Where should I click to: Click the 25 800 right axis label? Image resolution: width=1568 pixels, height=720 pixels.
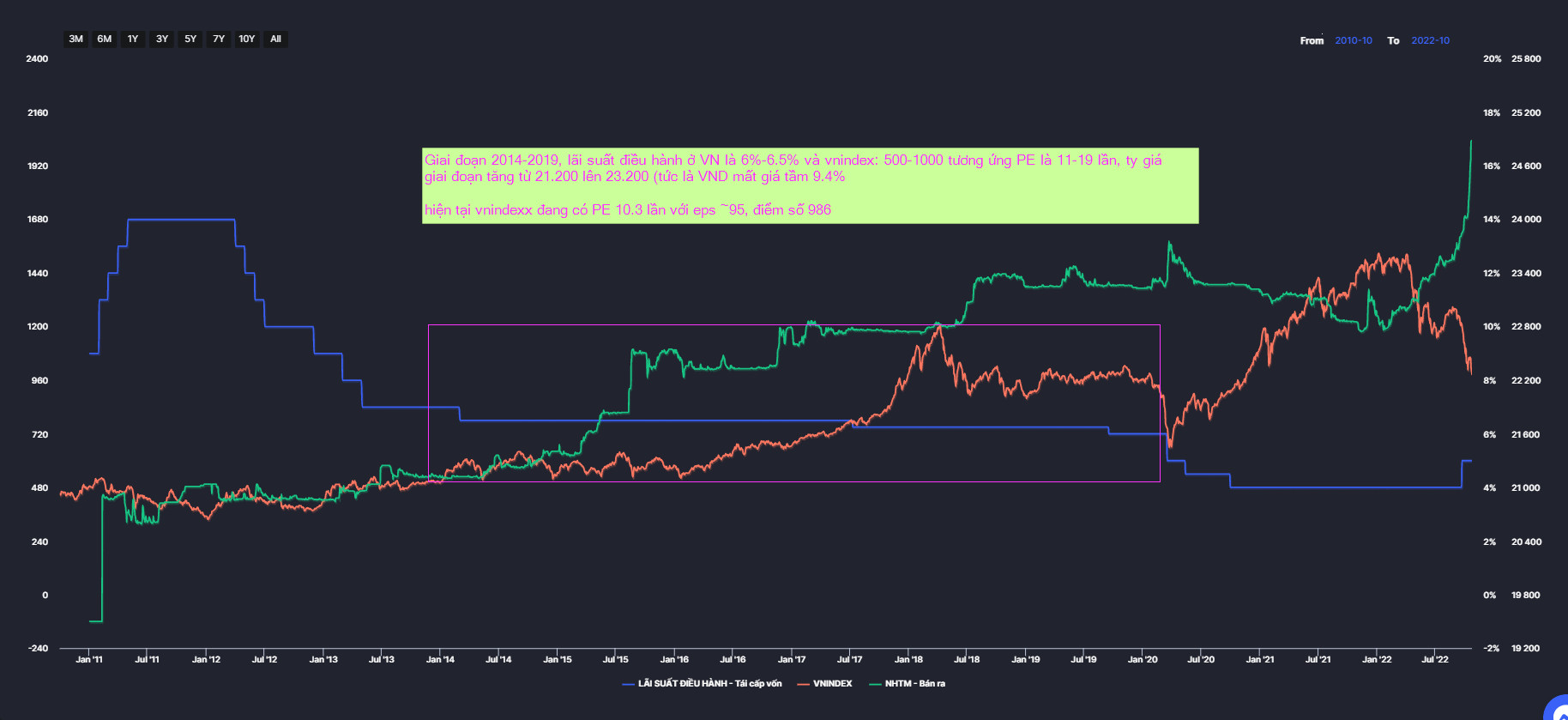[1525, 59]
